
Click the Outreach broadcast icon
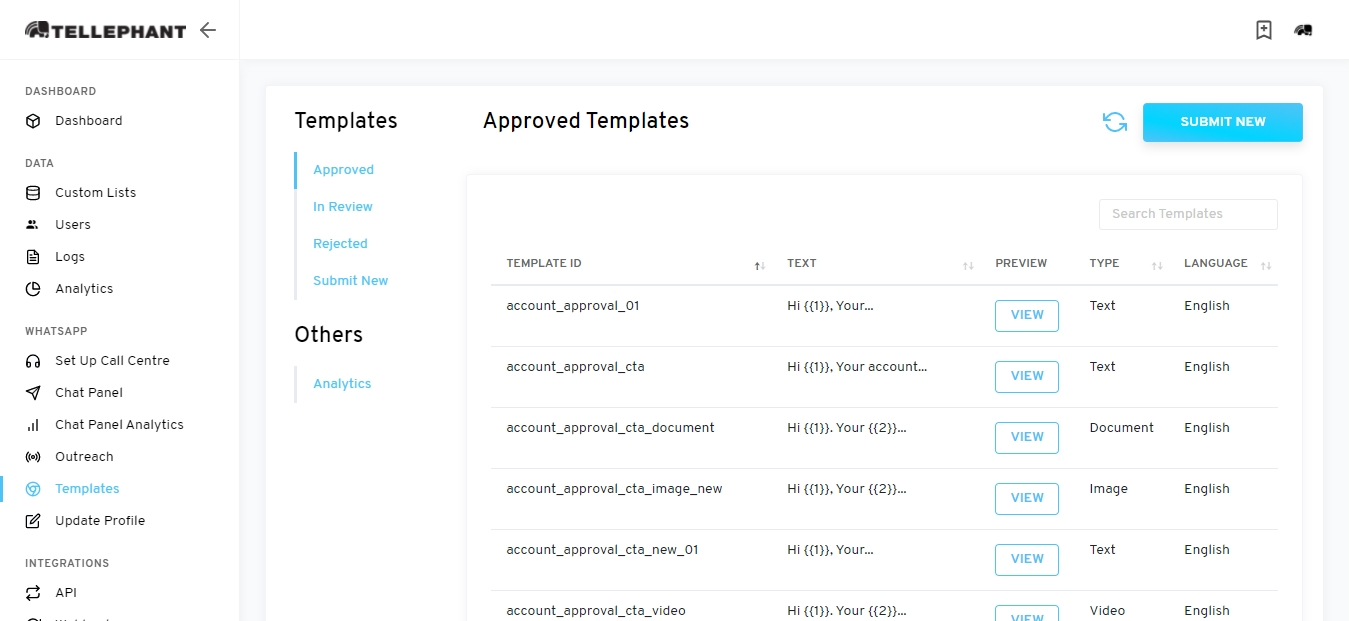pyautogui.click(x=33, y=457)
